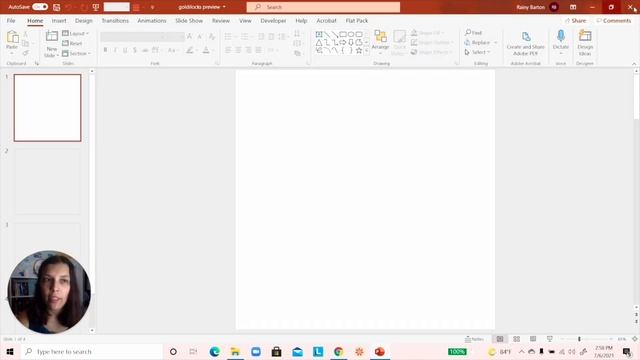Switch to the Design tab
Image resolution: width=640 pixels, height=360 pixels.
tap(84, 20)
